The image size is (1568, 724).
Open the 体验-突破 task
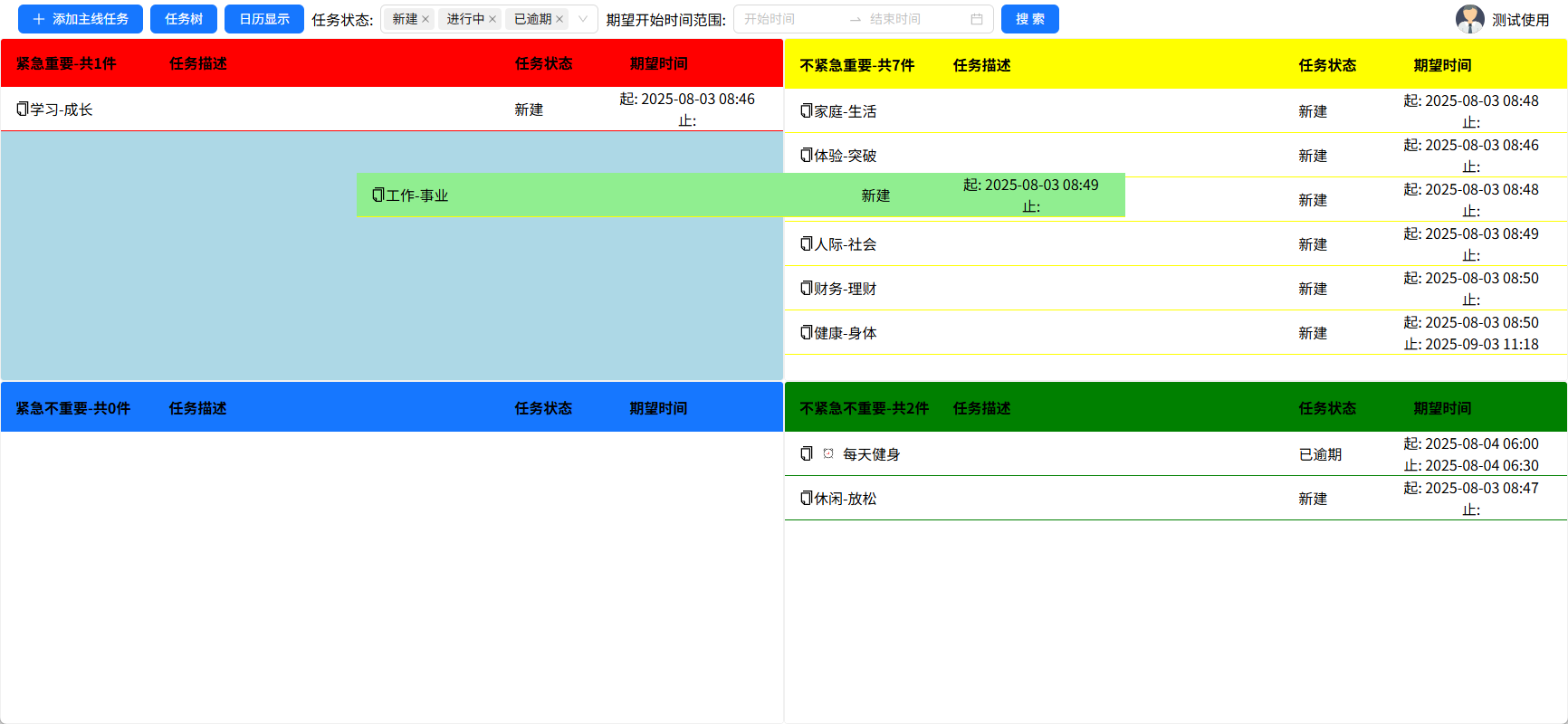846,156
